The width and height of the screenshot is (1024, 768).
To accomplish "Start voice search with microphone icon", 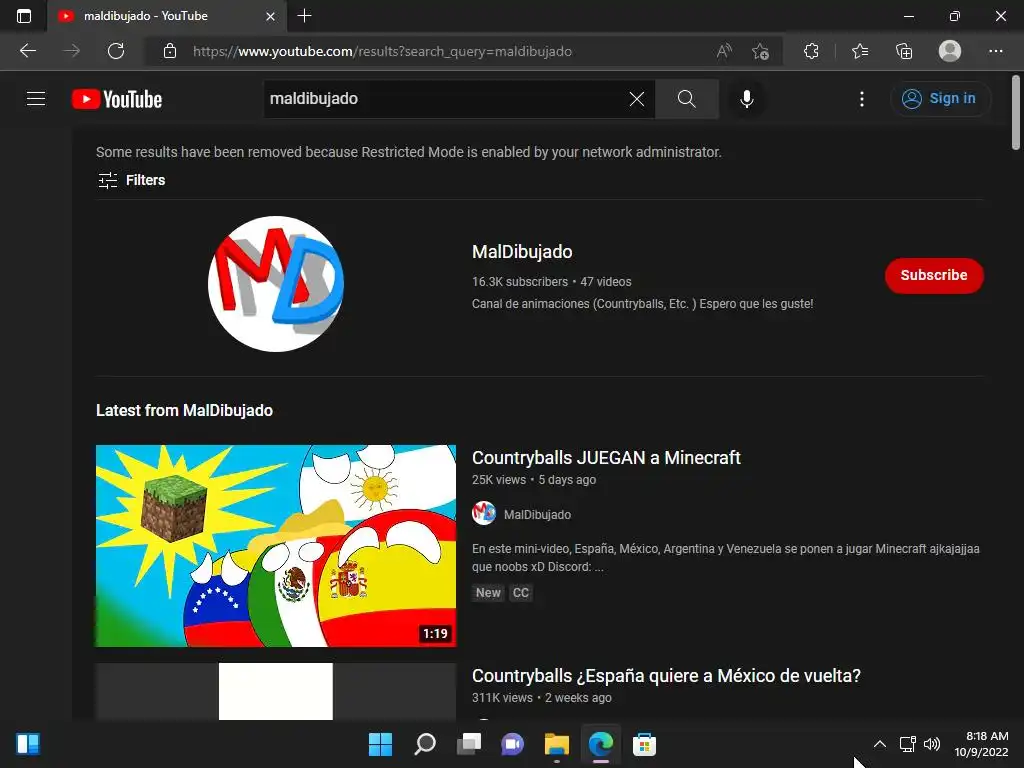I will pos(746,99).
